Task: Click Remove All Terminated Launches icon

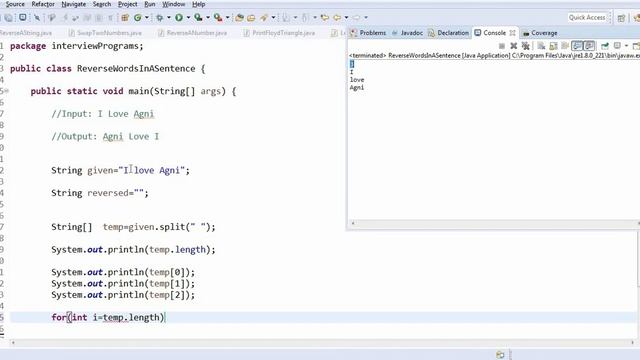Action: pos(526,46)
